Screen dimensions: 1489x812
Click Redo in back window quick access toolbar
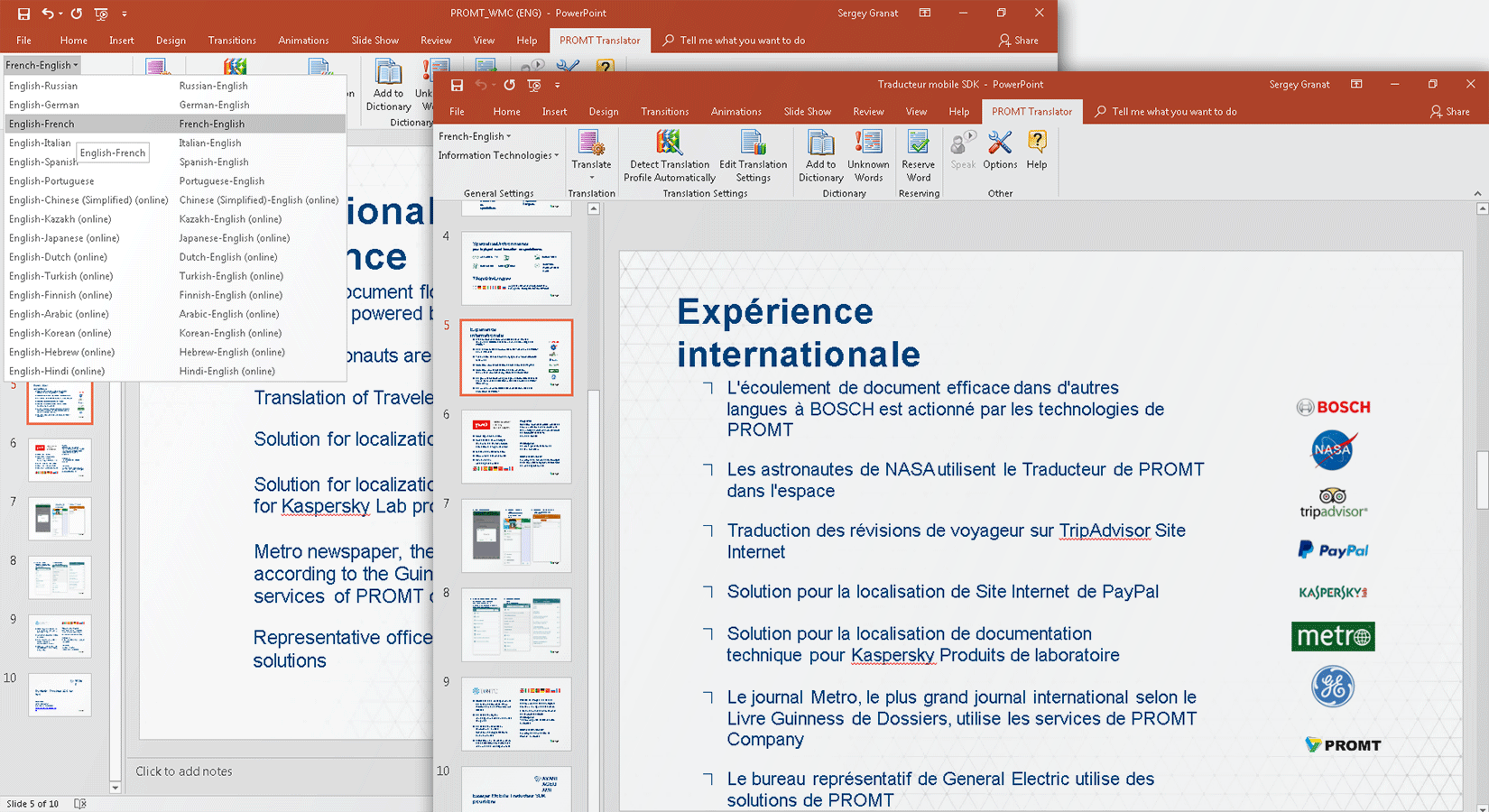(77, 14)
